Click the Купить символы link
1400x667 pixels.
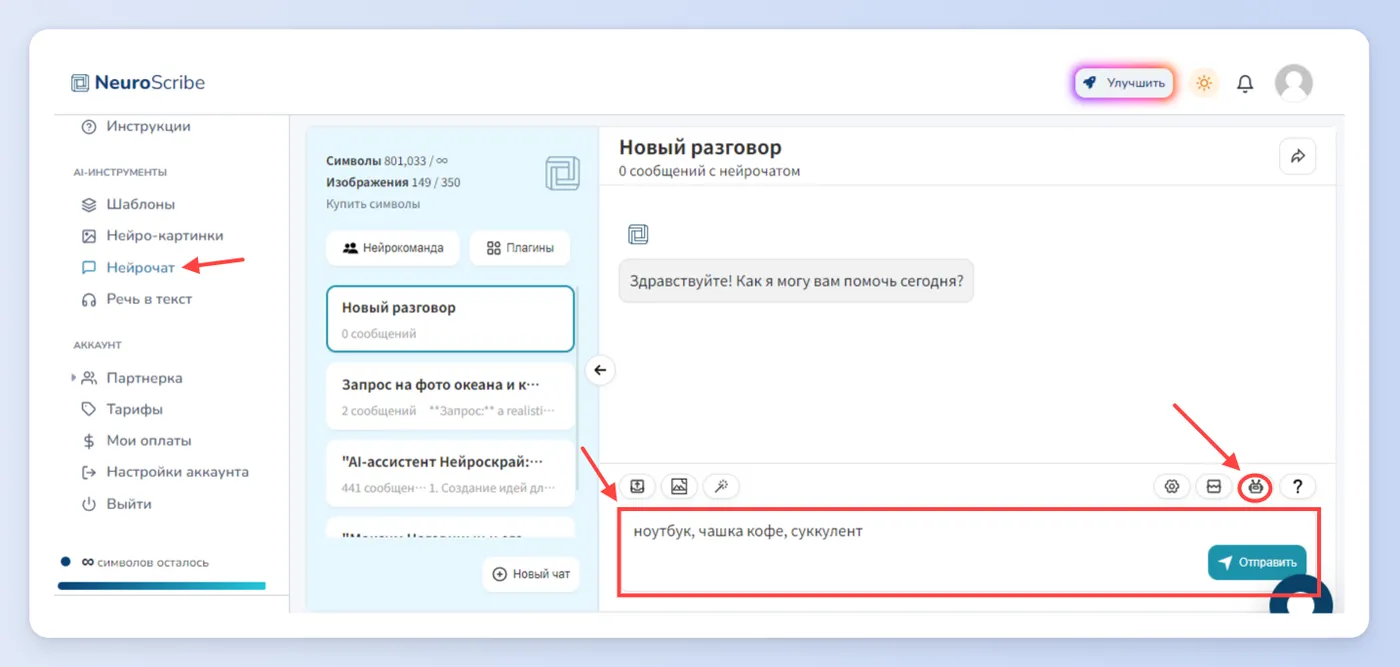click(373, 204)
